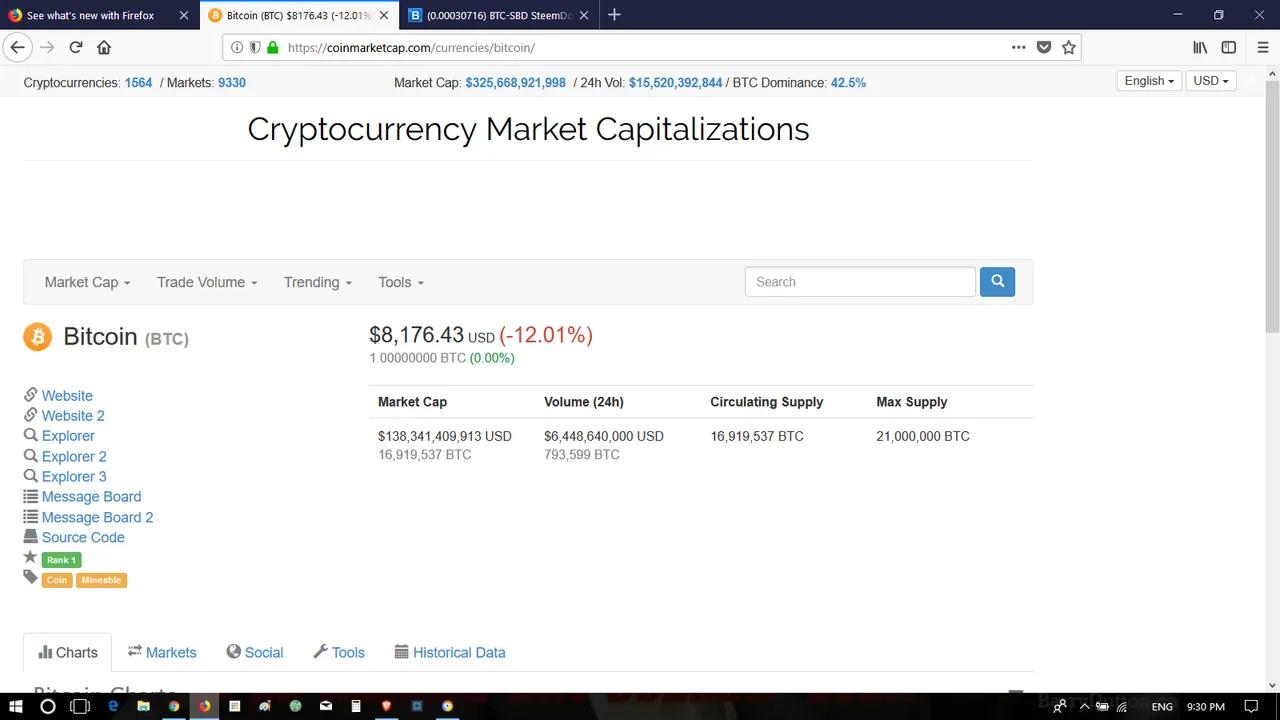Expand the Tools dropdown in navbar

[x=401, y=282]
